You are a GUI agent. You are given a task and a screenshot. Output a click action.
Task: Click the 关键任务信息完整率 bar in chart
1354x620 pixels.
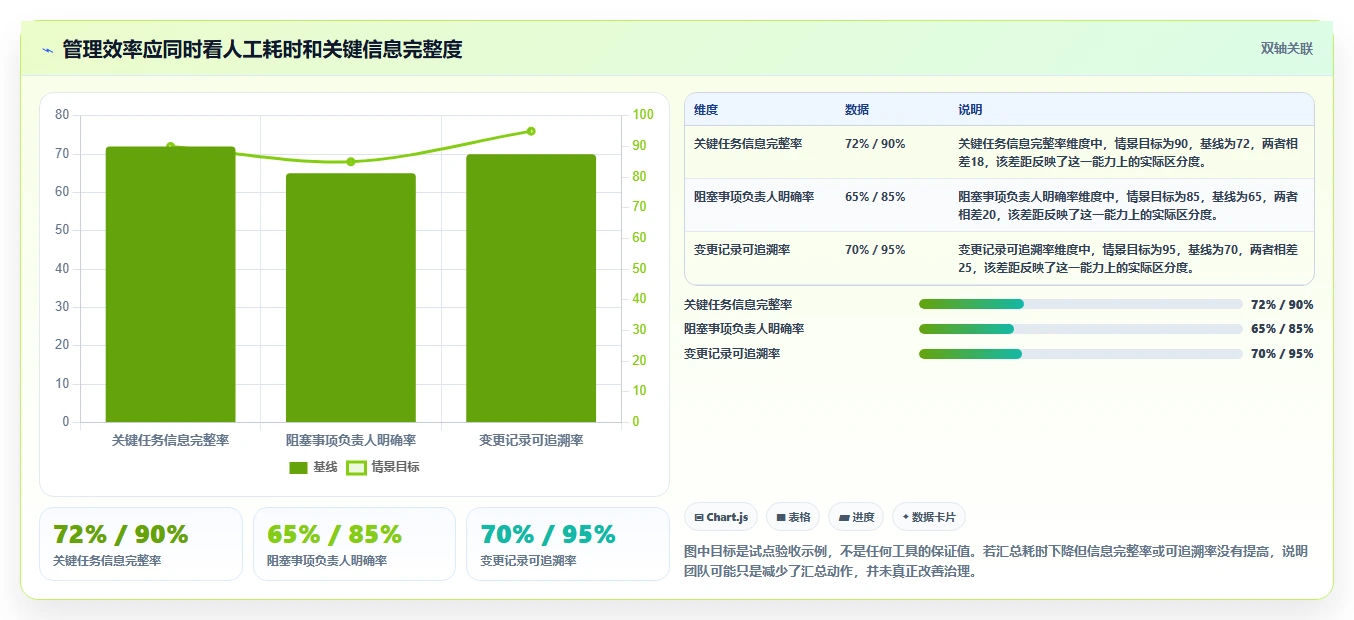pyautogui.click(x=171, y=284)
